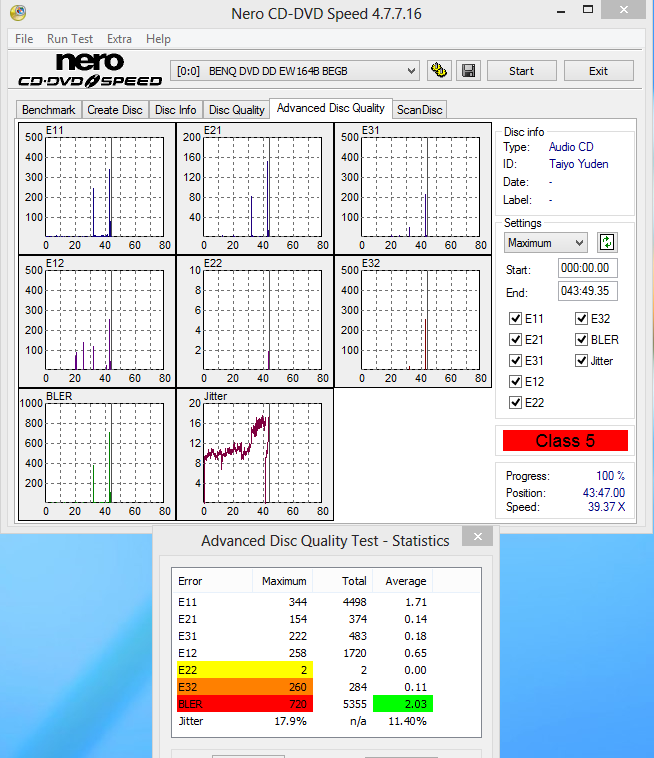Viewport: 654px width, 758px height.
Task: Disable the Jitter checkbox
Action: point(581,361)
